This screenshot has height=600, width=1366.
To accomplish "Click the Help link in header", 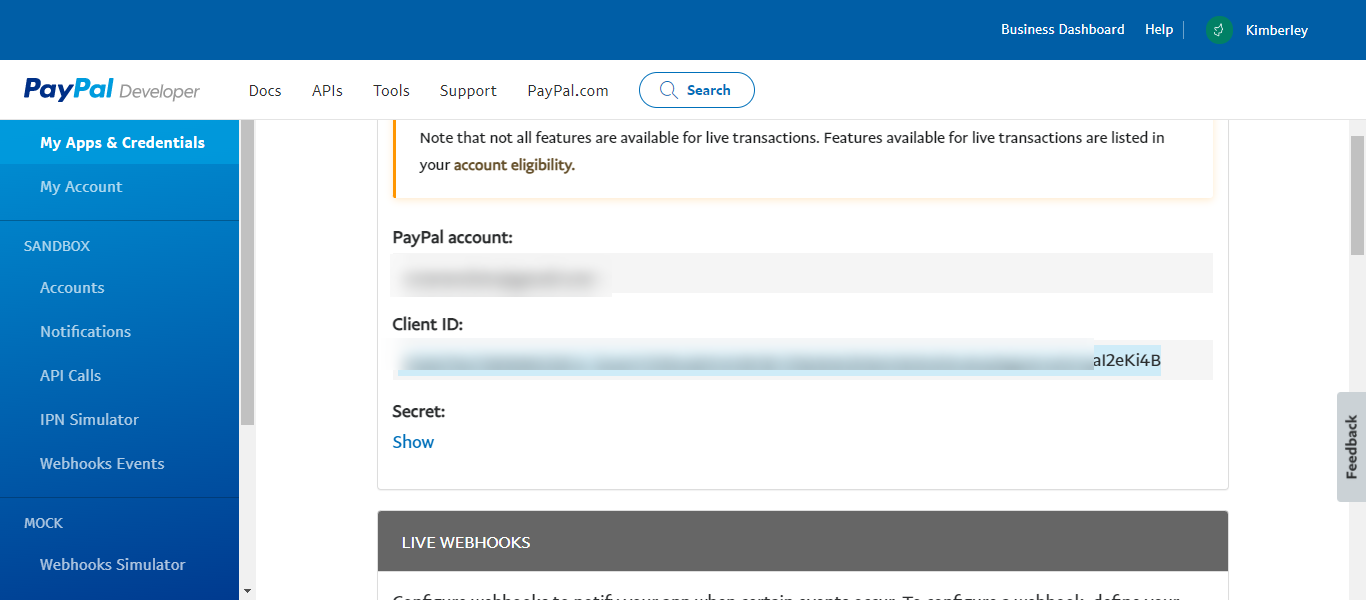I will point(1159,30).
